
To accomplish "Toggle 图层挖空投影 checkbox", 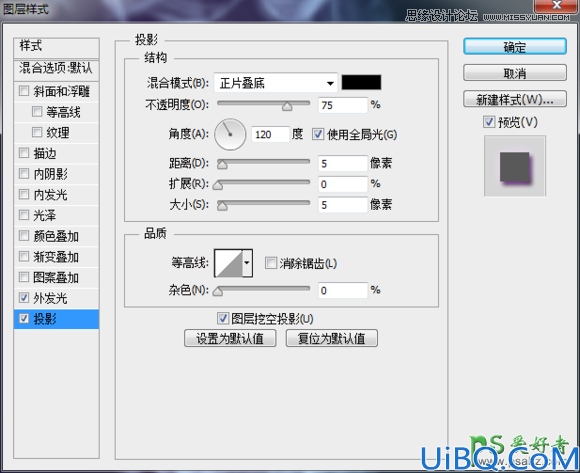I will coord(223,318).
